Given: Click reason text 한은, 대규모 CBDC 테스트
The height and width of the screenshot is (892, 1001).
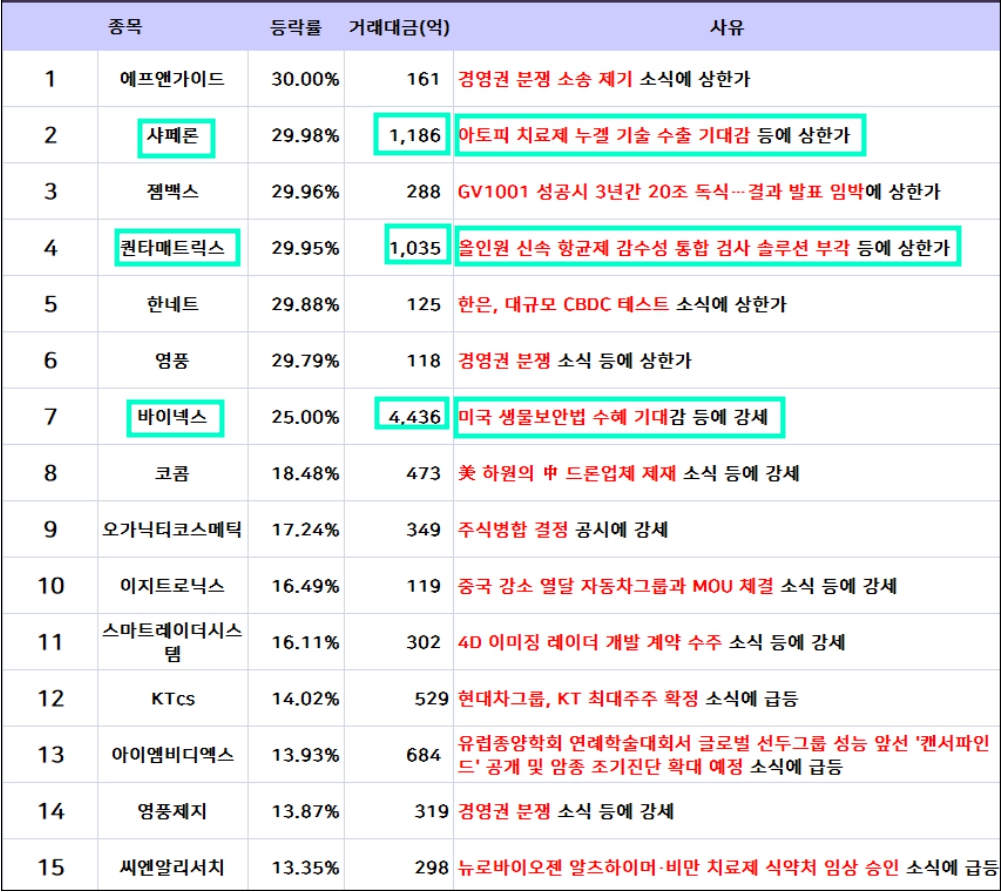Looking at the screenshot, I should 563,304.
